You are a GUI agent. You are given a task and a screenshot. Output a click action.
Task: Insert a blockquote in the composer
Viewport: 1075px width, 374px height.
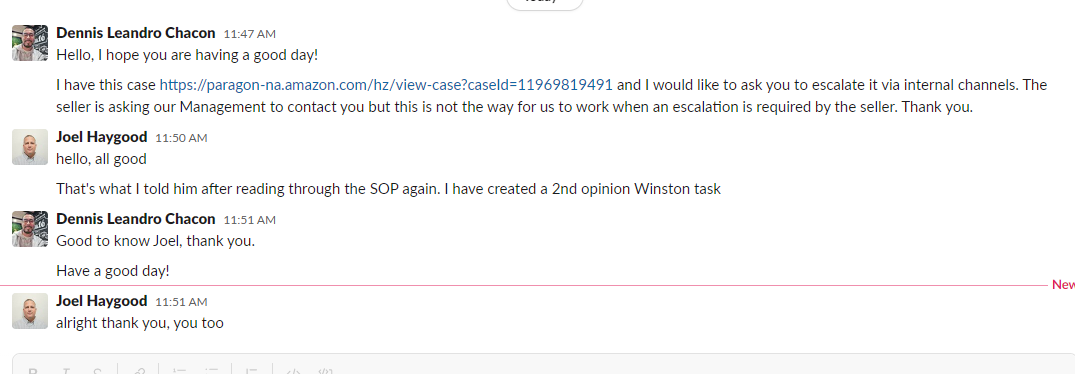pyautogui.click(x=252, y=371)
